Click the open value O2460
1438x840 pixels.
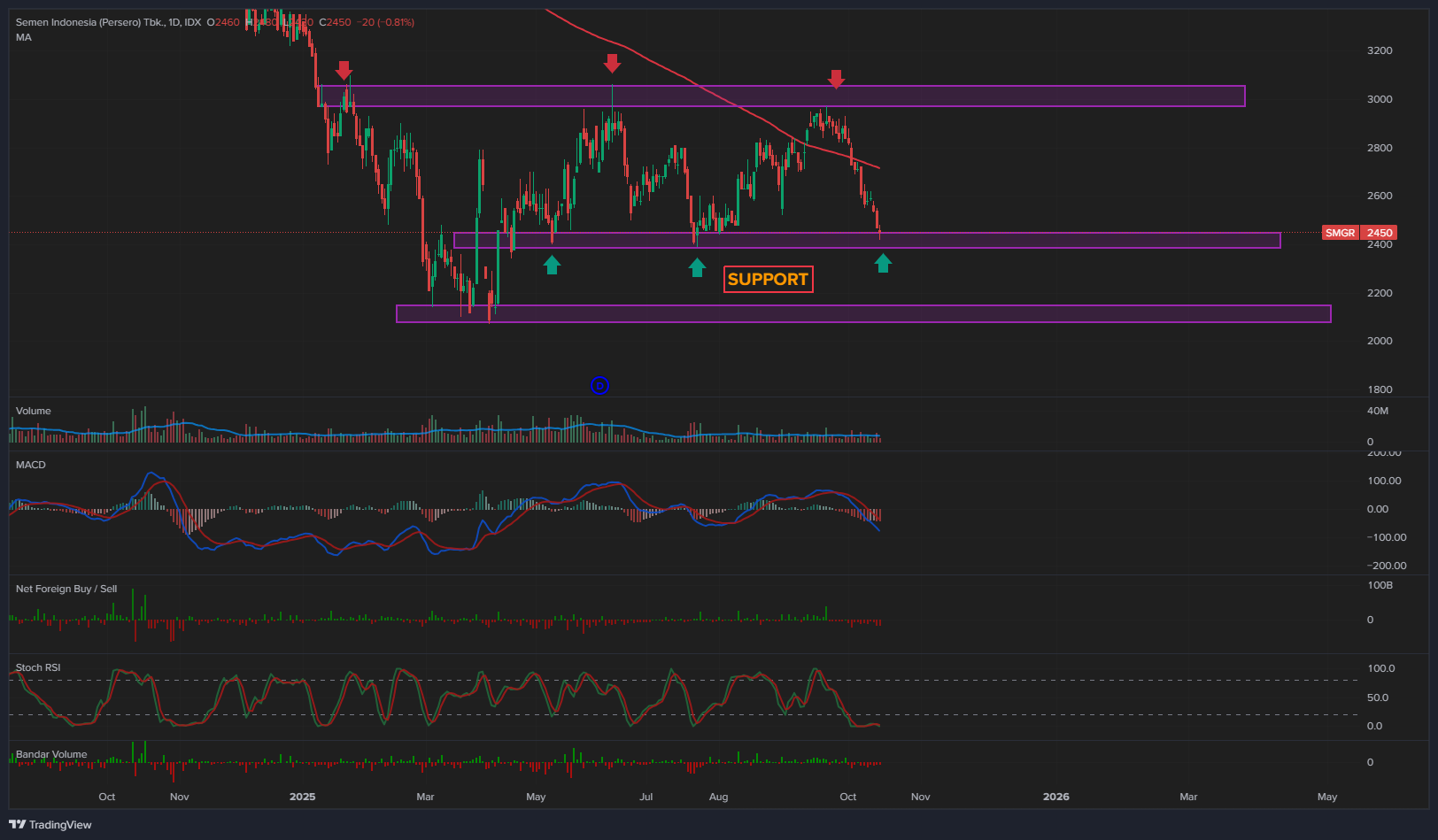coord(223,22)
